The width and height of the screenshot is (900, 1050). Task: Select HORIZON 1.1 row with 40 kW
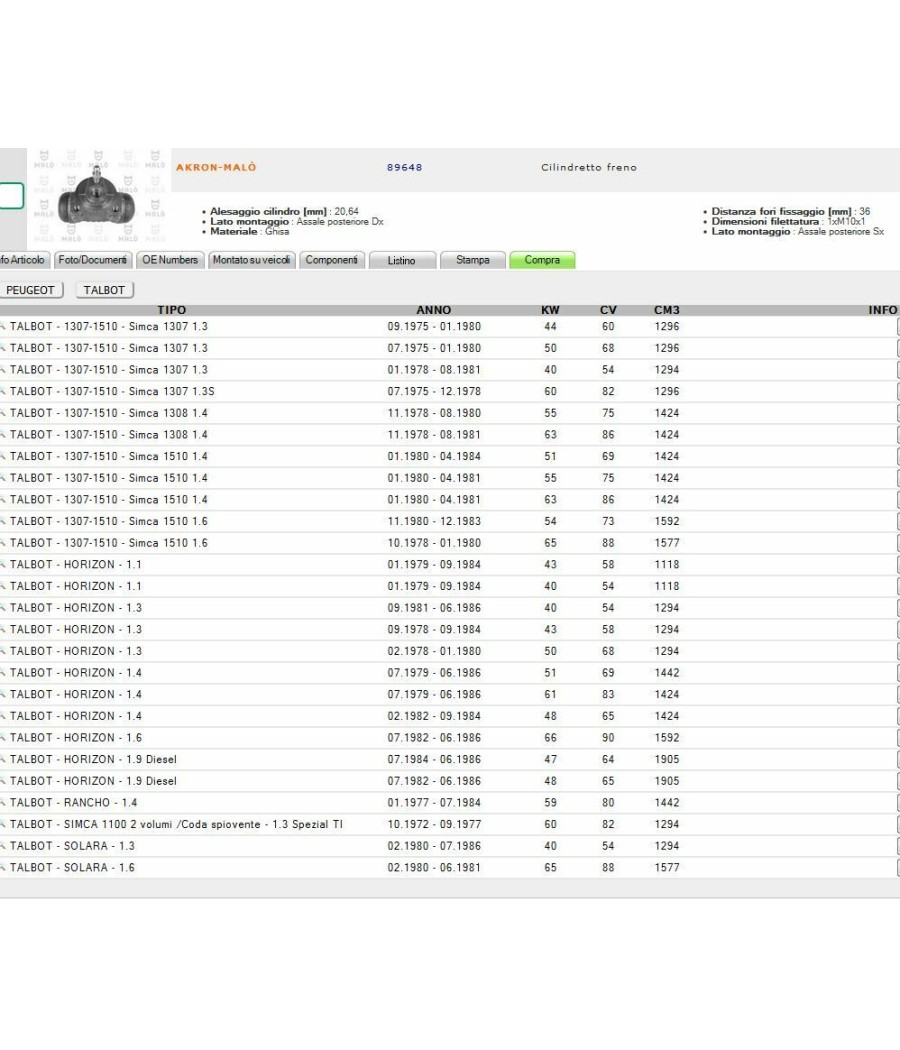click(x=449, y=587)
